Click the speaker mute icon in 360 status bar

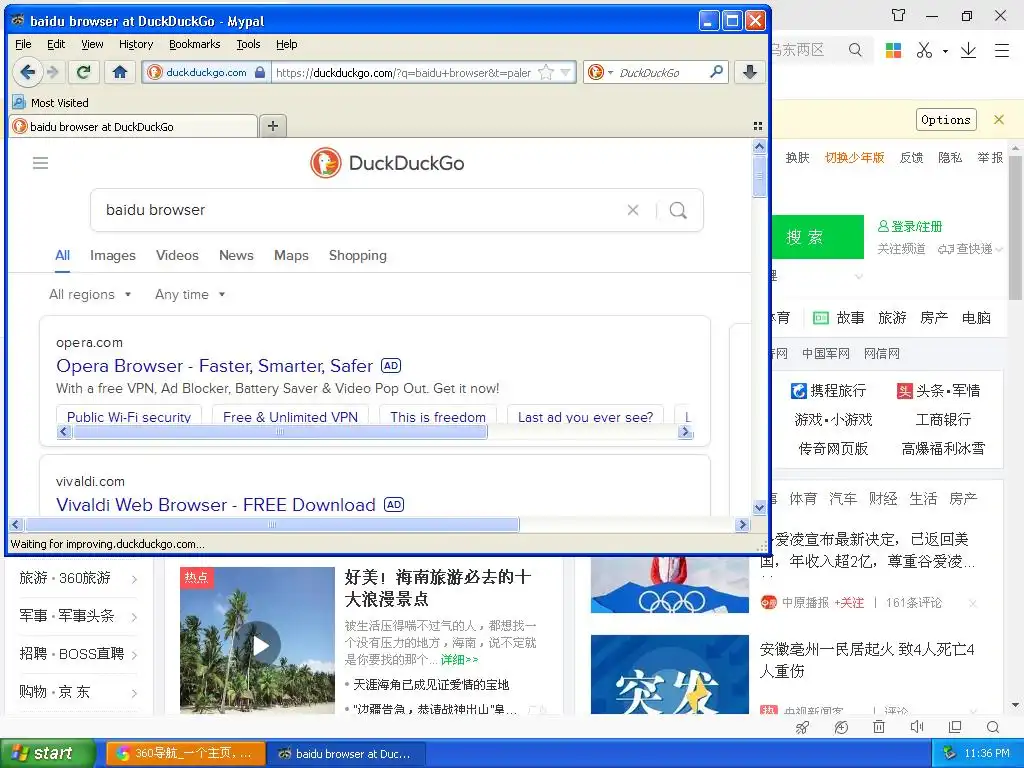pyautogui.click(x=917, y=727)
